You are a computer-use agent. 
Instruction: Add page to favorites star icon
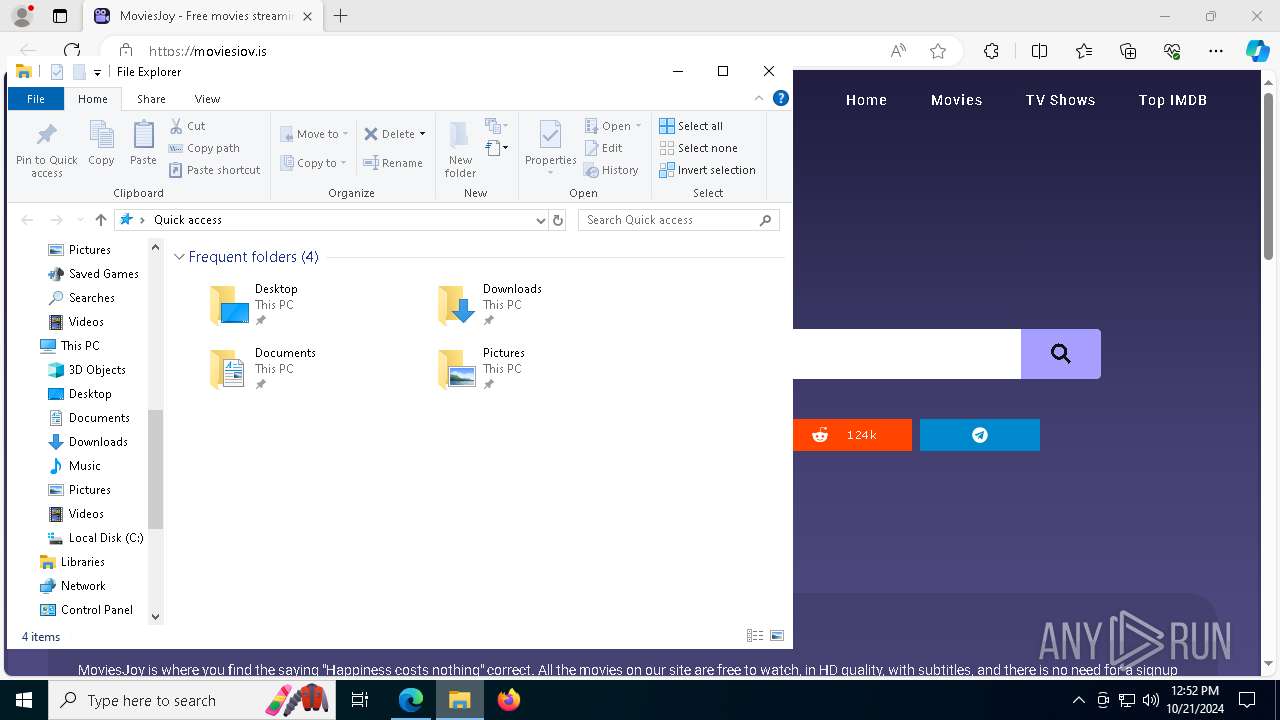point(937,51)
